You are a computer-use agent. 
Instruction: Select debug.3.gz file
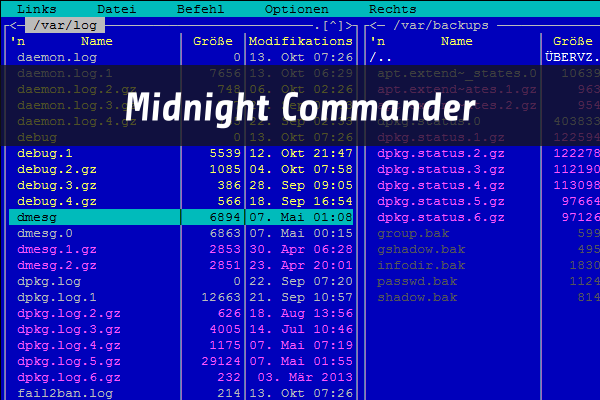(57, 186)
